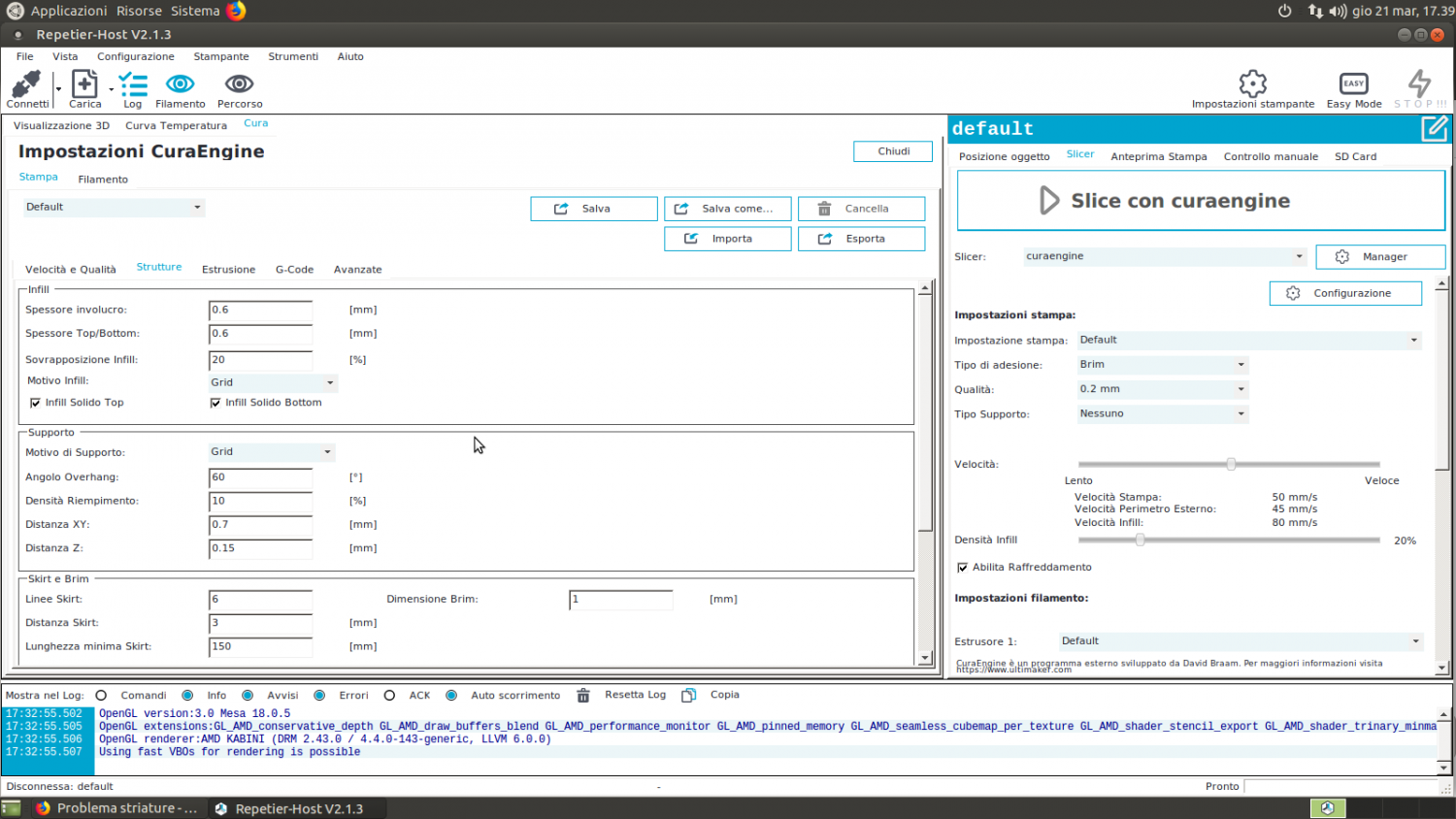This screenshot has height=819, width=1456.
Task: Click the Densità Infill slider handle
Action: (1141, 540)
